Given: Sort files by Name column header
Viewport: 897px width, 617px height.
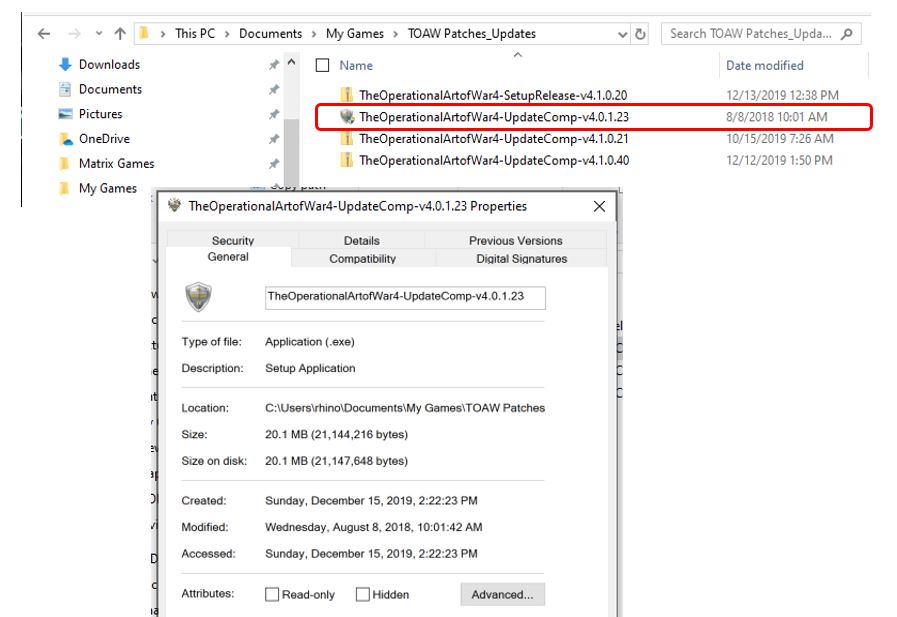Looking at the screenshot, I should 356,65.
